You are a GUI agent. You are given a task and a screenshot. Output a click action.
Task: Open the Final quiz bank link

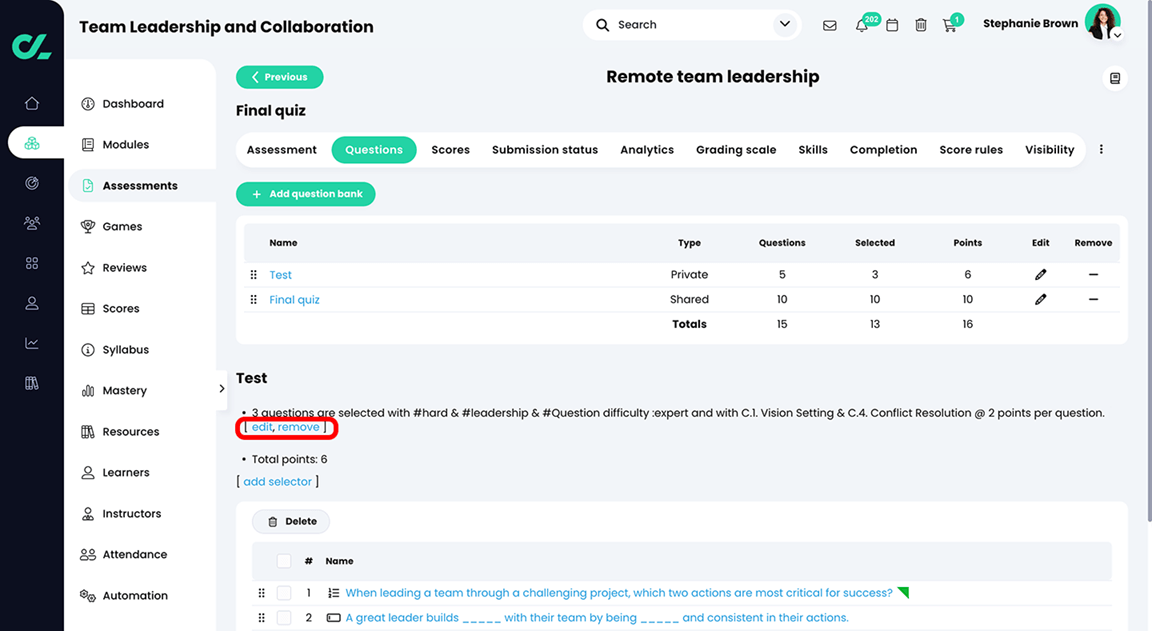[x=294, y=300]
